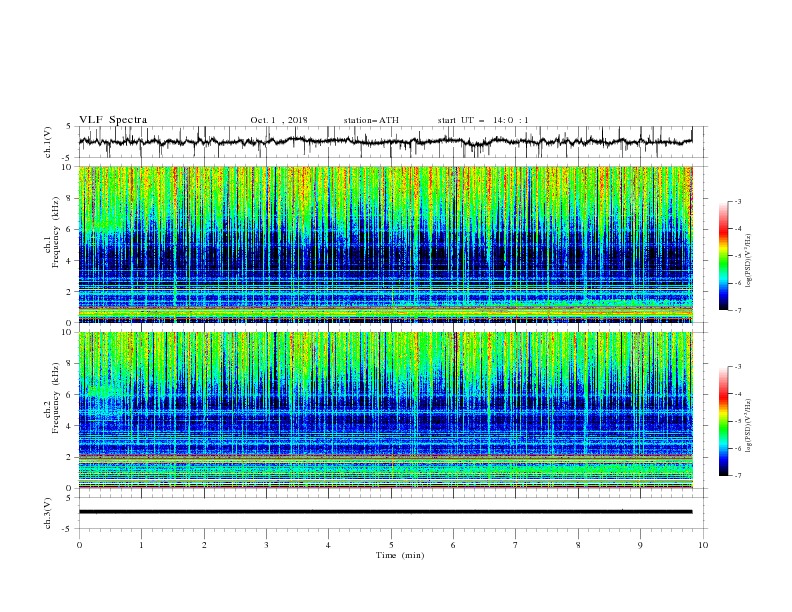The image size is (792, 612).
Task: Click the ch.3(V) axis label
Action: [x=48, y=514]
